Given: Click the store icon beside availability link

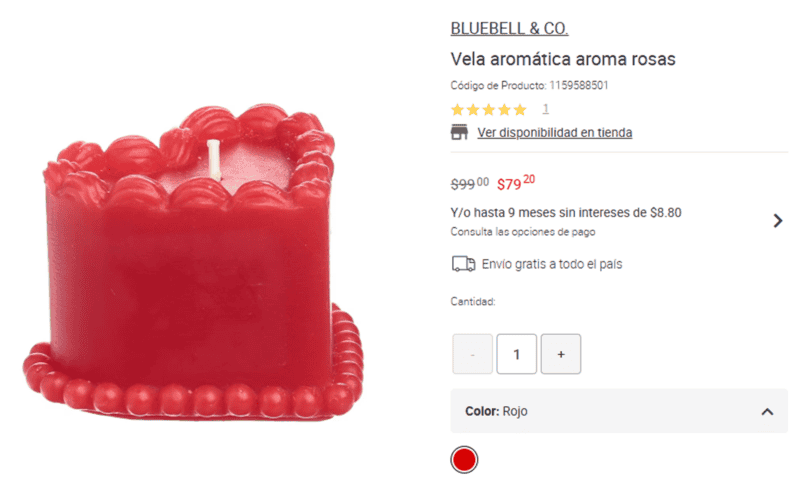Looking at the screenshot, I should point(459,132).
